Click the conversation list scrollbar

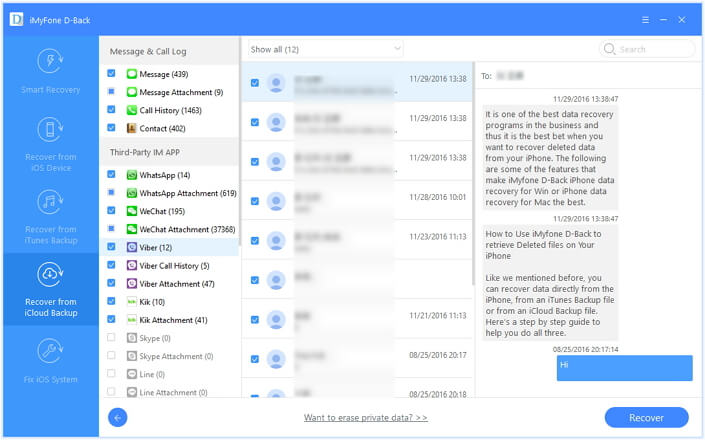[x=473, y=175]
